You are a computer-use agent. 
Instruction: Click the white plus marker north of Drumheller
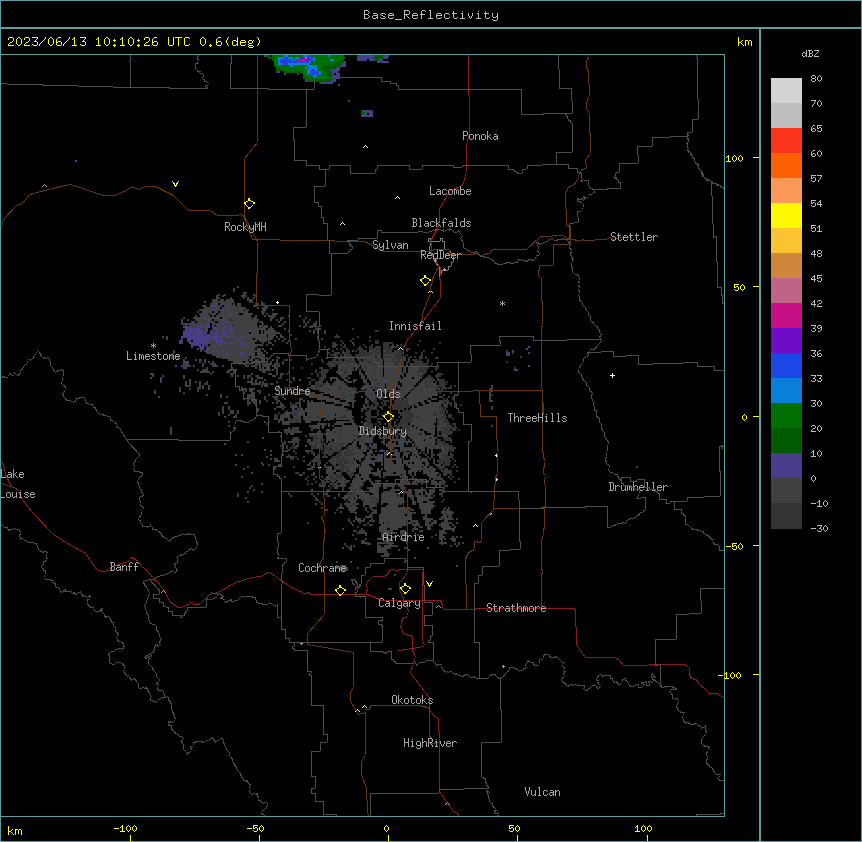[x=612, y=375]
